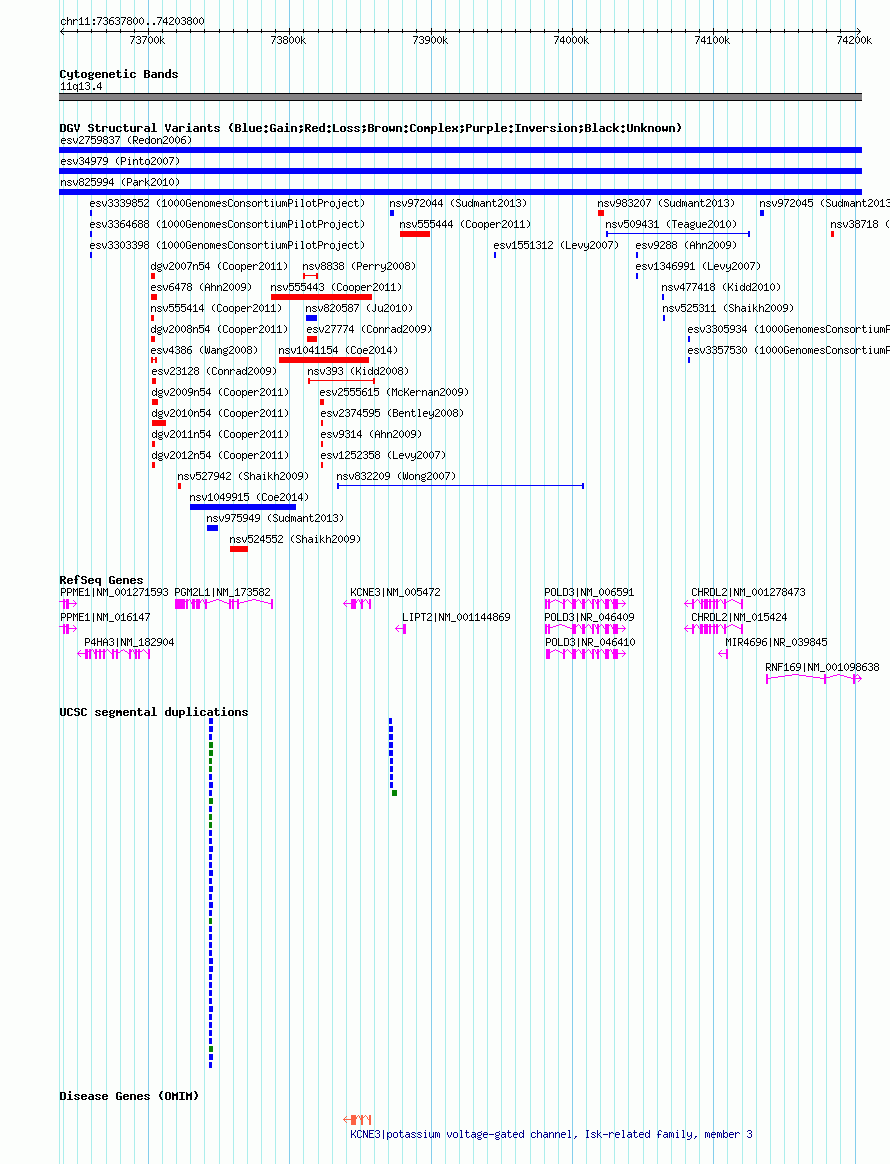Click the esv1551312 (Levy2007) label
Image resolution: width=890 pixels, height=1164 pixels.
[x=556, y=245]
